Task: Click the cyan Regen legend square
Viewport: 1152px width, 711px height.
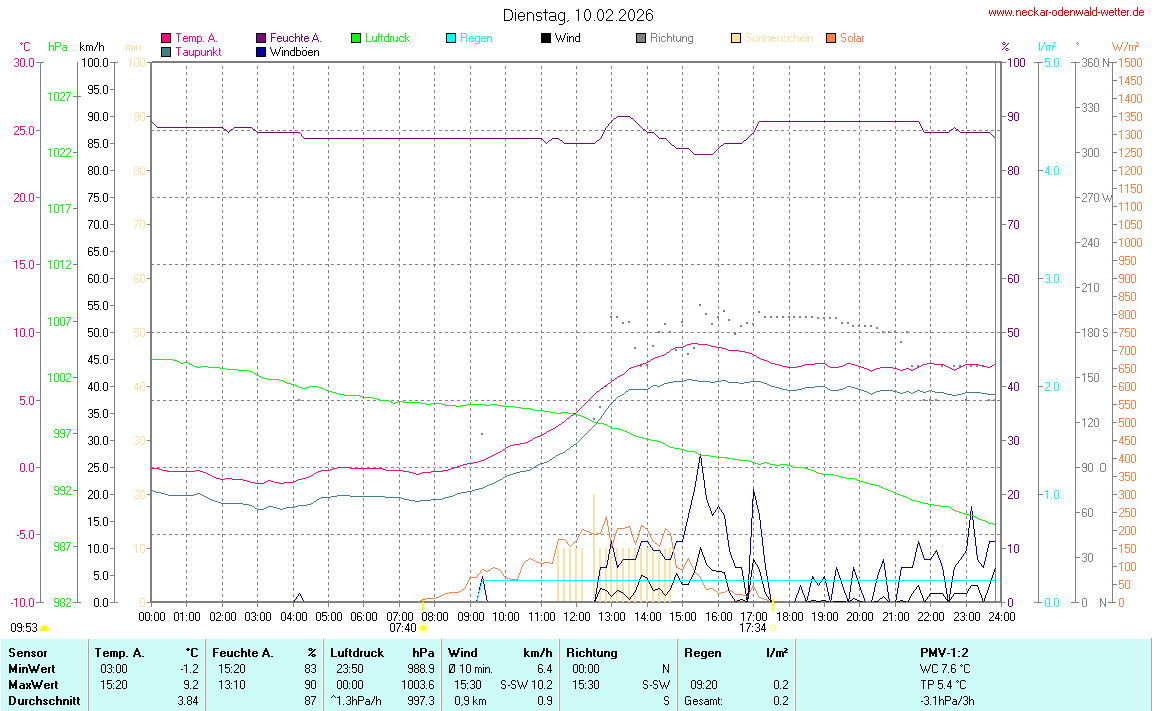Action: click(451, 39)
